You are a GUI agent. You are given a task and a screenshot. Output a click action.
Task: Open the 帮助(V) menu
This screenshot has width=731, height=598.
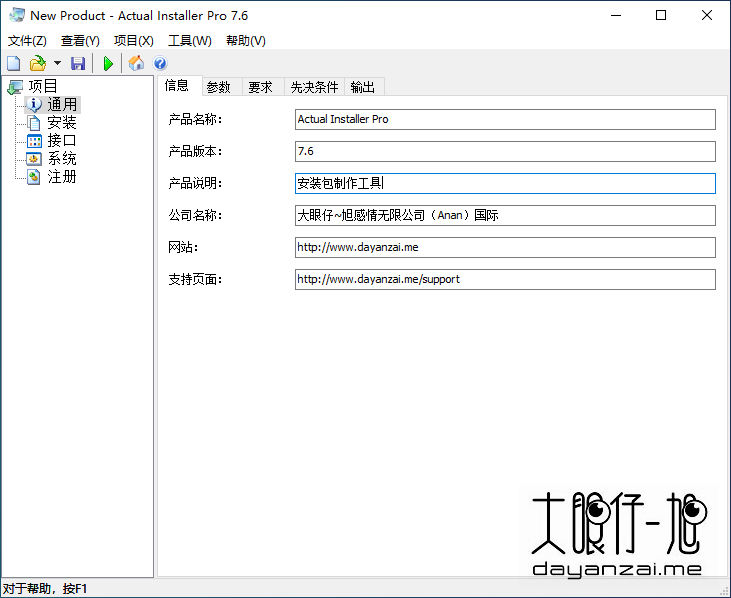pos(246,41)
